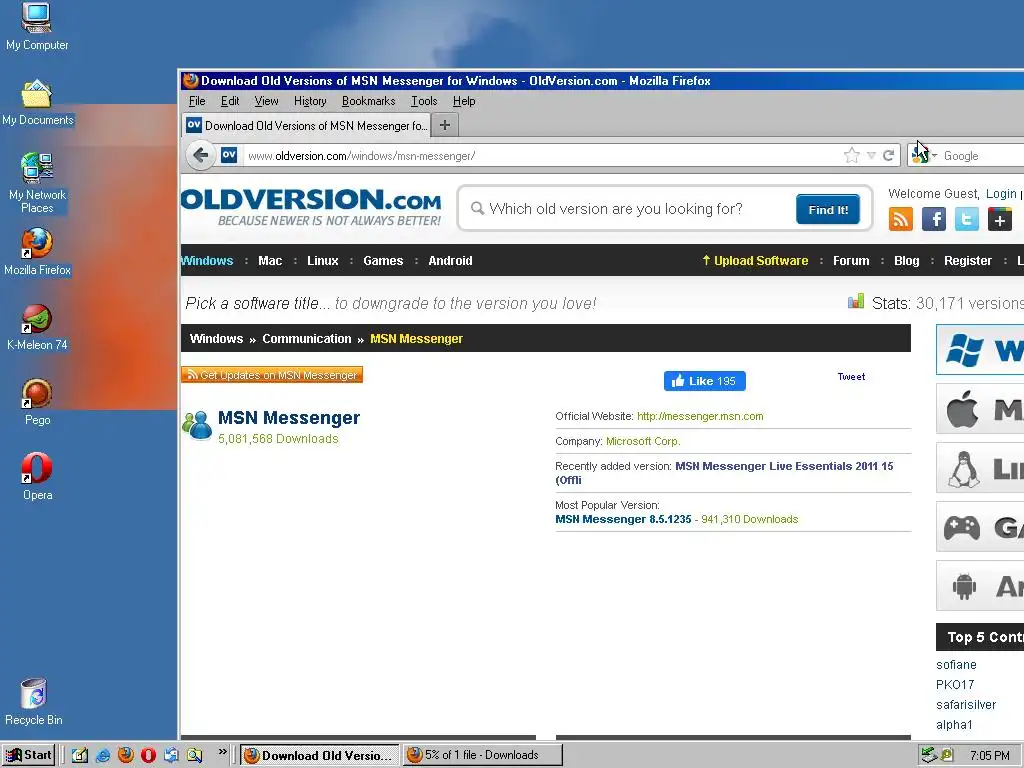This screenshot has width=1024, height=768.
Task: Click Upload Software link
Action: coord(755,261)
